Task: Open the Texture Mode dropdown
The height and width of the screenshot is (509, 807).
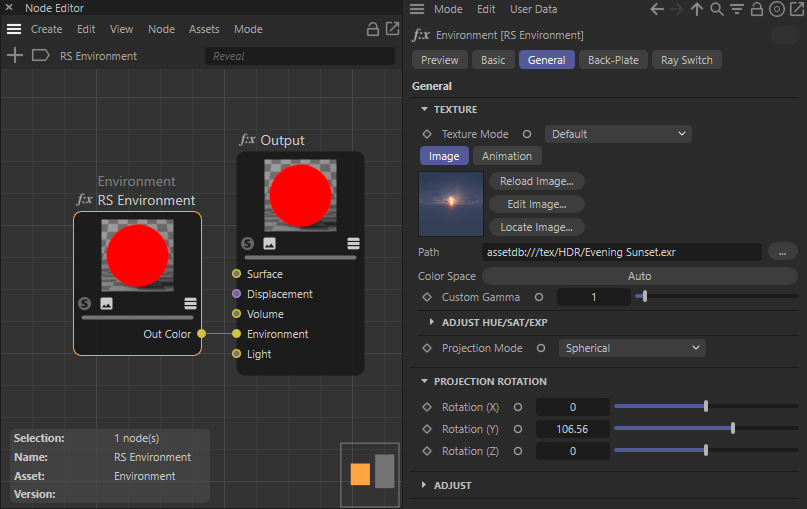Action: [618, 134]
